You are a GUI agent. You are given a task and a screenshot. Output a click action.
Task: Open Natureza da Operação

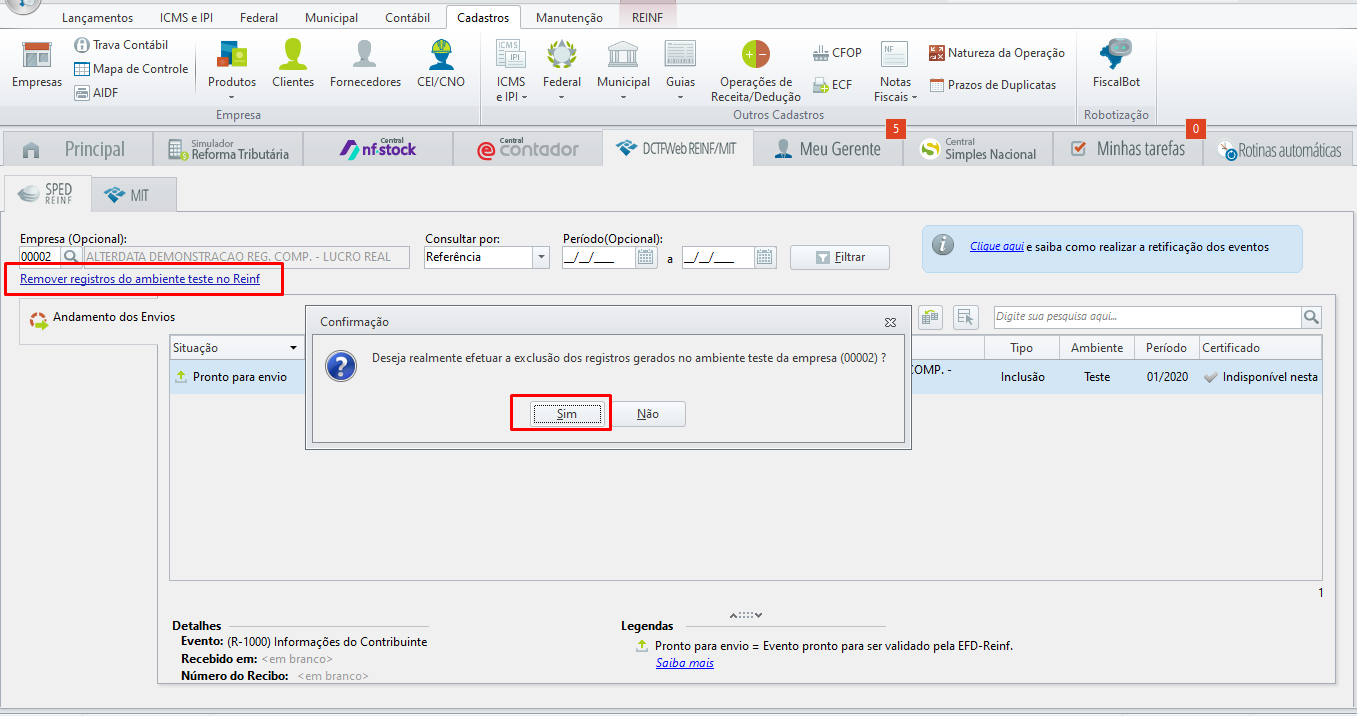997,53
